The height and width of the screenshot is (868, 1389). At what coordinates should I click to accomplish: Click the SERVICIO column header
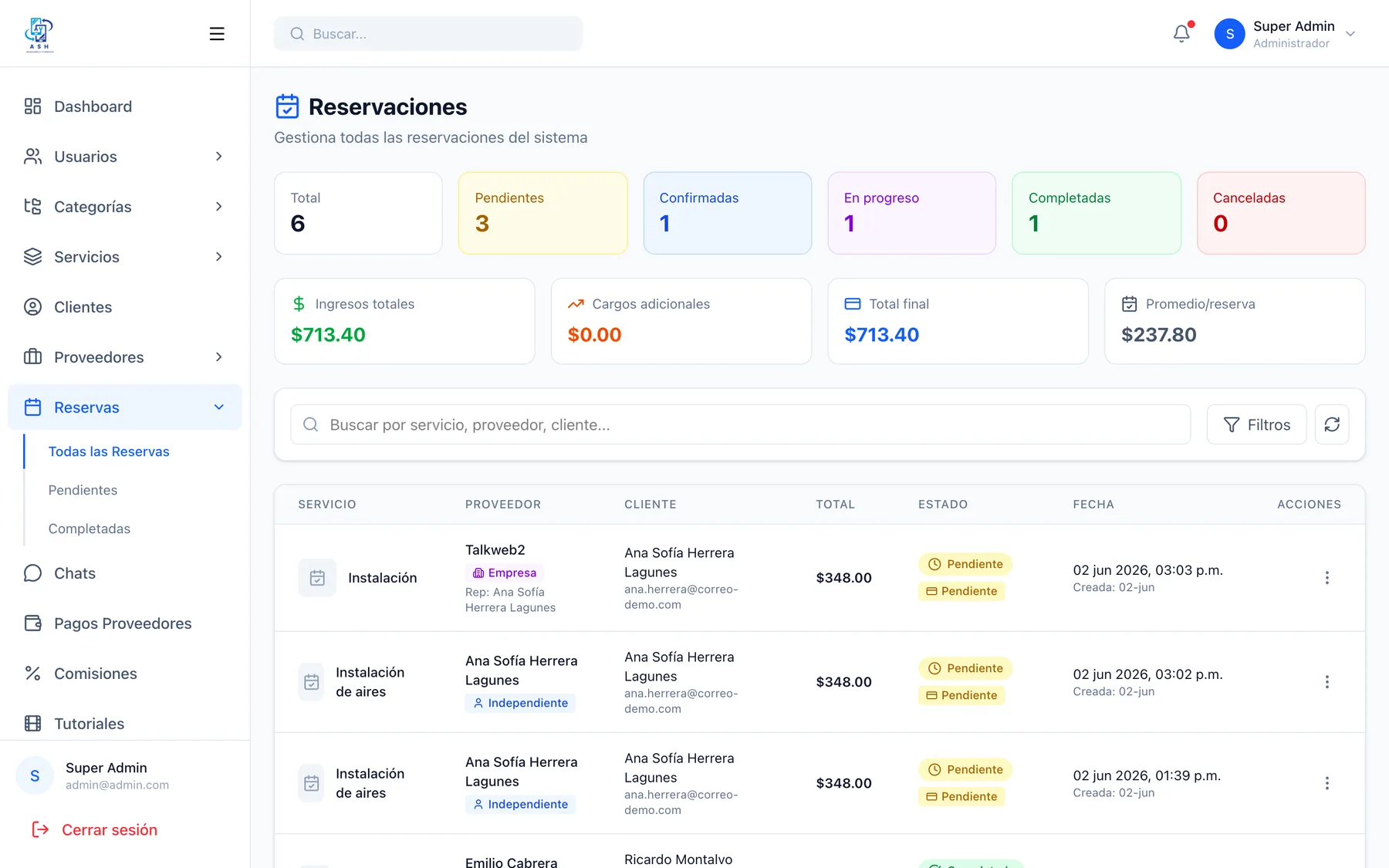coord(327,505)
